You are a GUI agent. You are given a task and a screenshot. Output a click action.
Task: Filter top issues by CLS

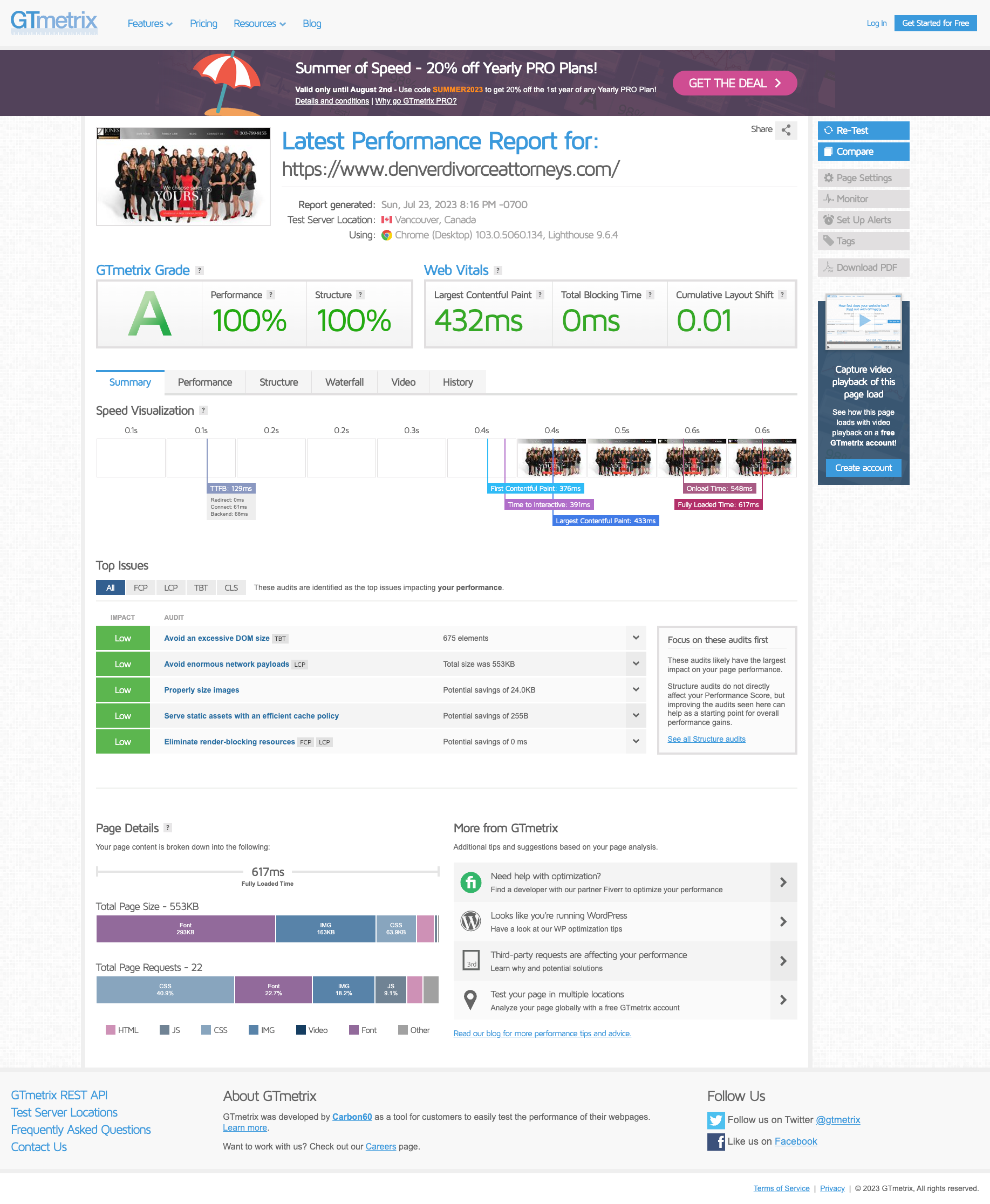click(231, 588)
